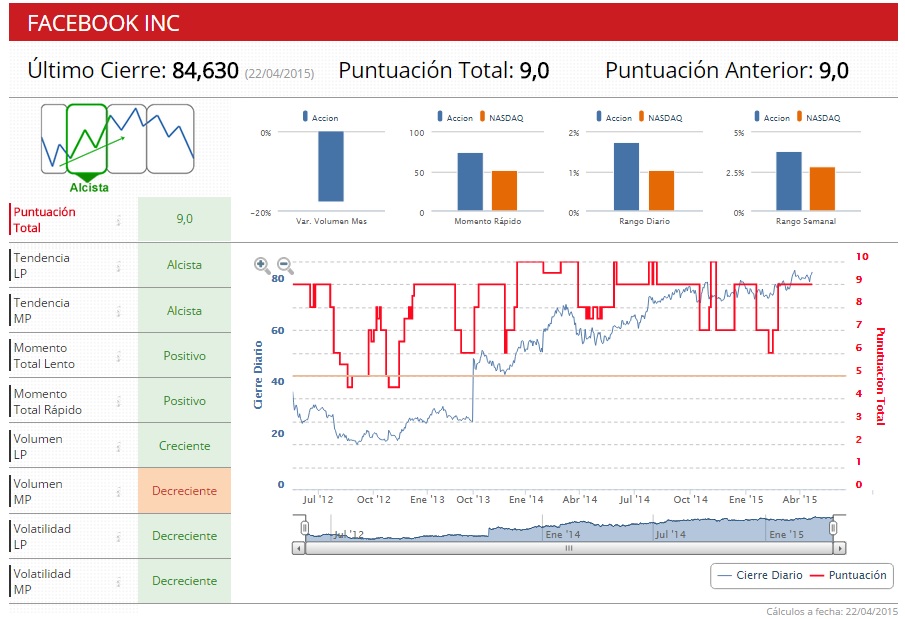Click the Volatilidad MP Decreciente cell
The width and height of the screenshot is (905, 619).
click(x=185, y=581)
